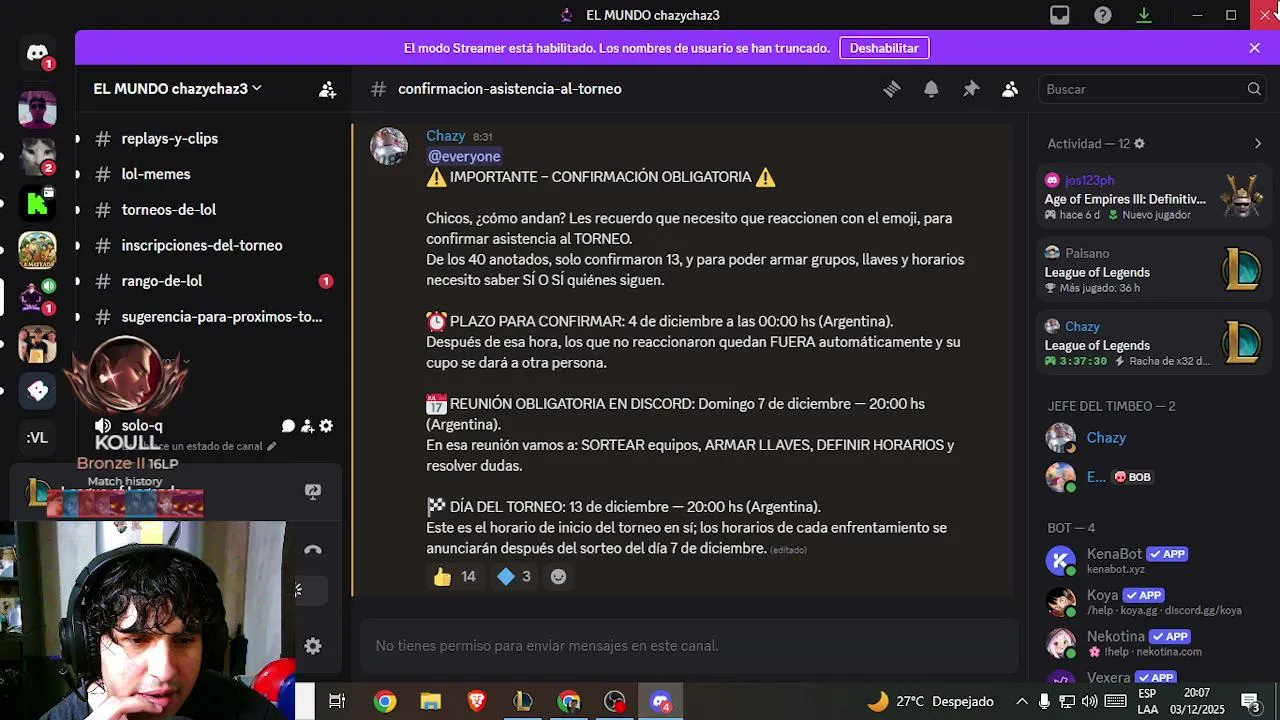Add a reaction with the smiley icon
The width and height of the screenshot is (1280, 720).
coord(558,576)
